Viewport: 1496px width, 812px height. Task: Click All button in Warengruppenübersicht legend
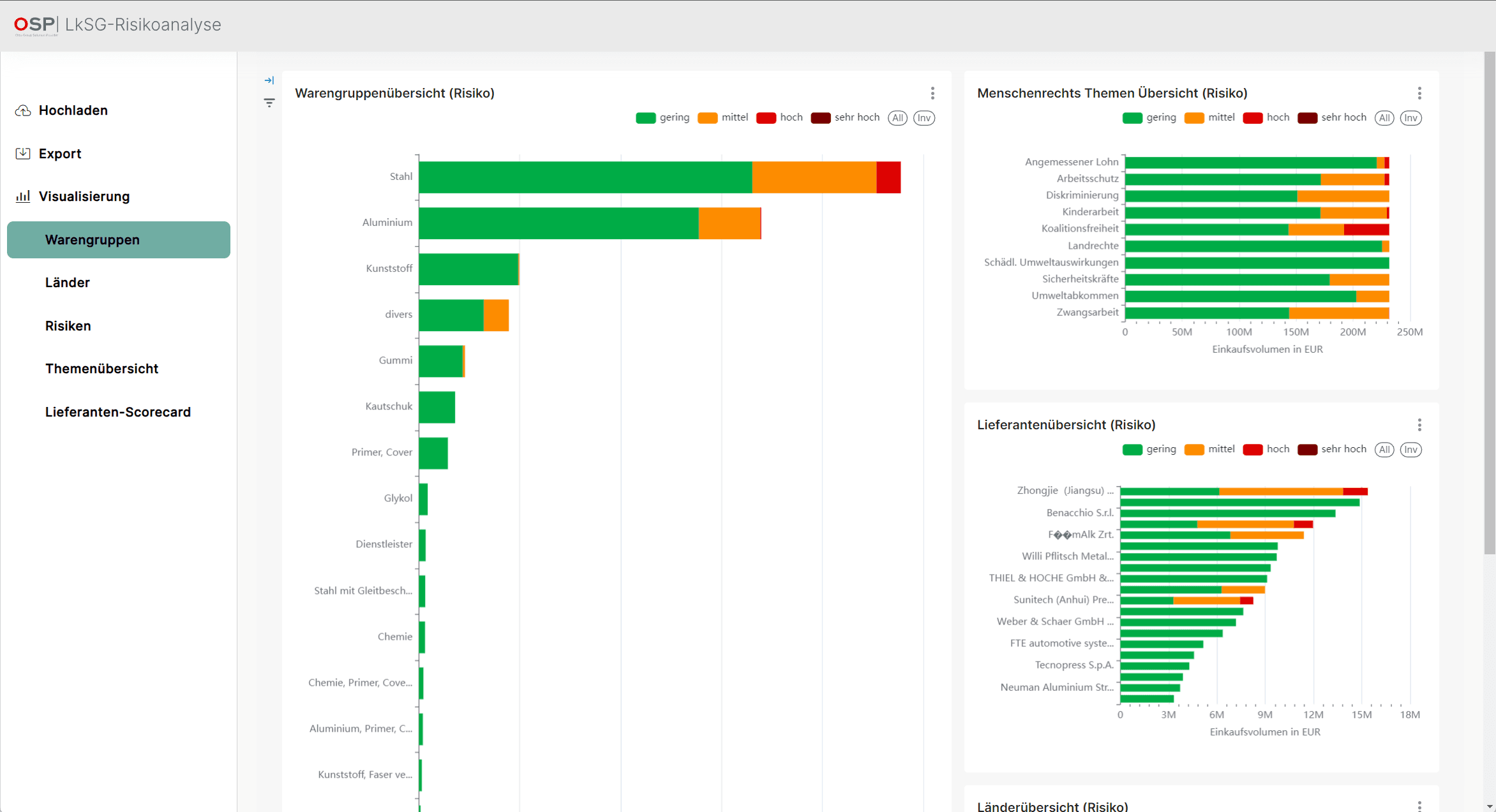pyautogui.click(x=897, y=118)
